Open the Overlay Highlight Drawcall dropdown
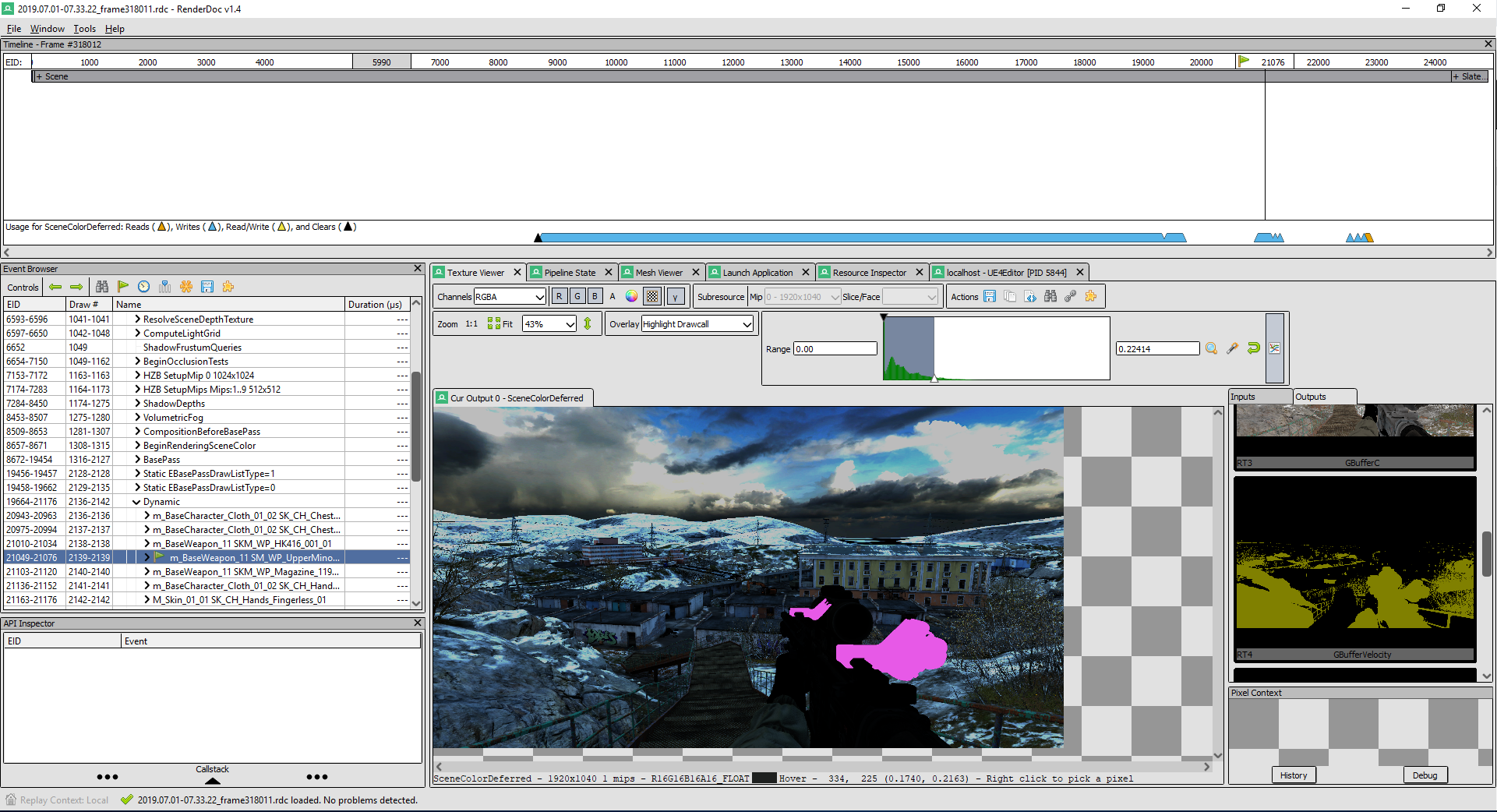Image resolution: width=1497 pixels, height=812 pixels. coord(697,324)
